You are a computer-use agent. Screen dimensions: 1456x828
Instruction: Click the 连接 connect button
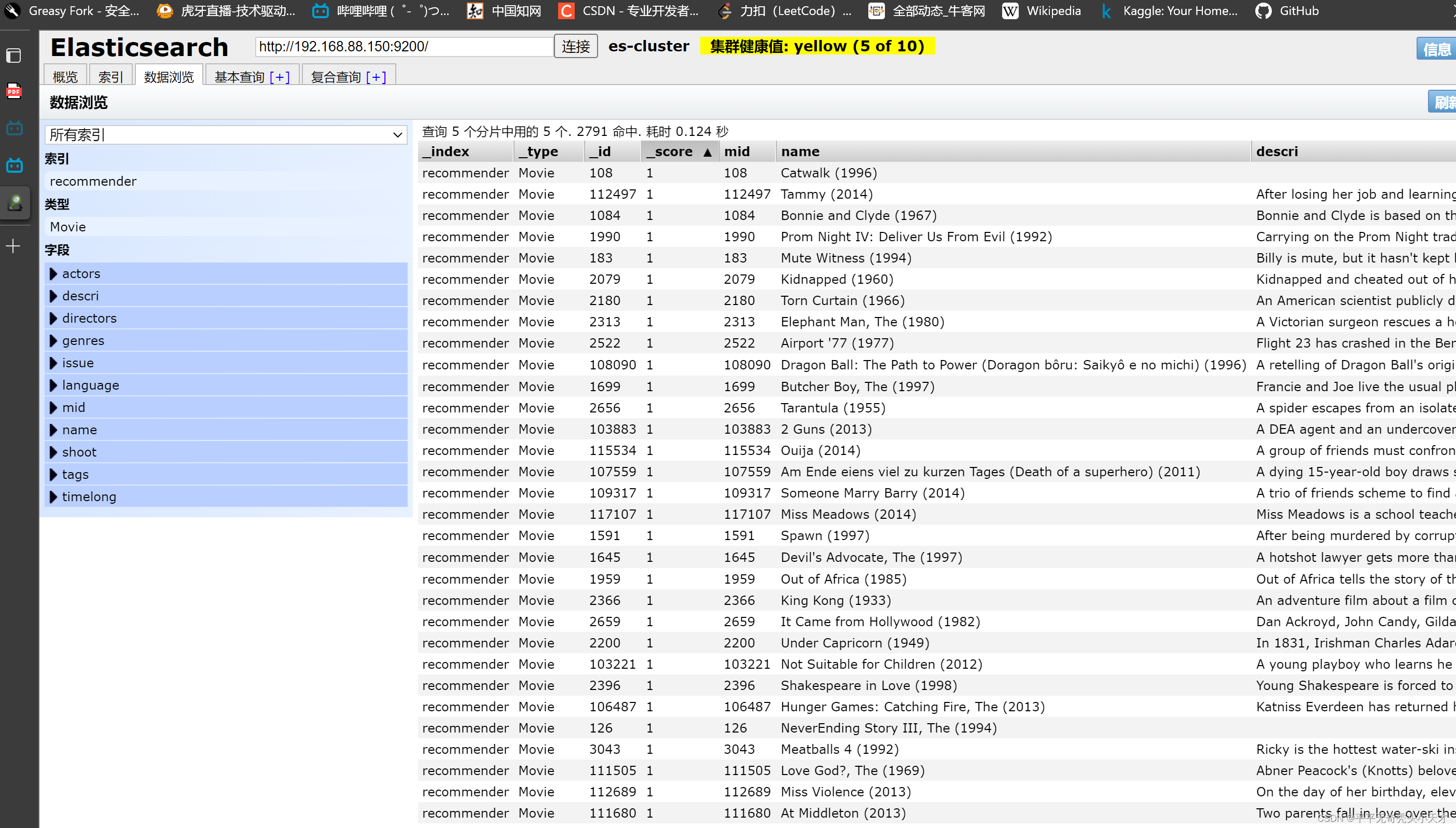click(575, 46)
